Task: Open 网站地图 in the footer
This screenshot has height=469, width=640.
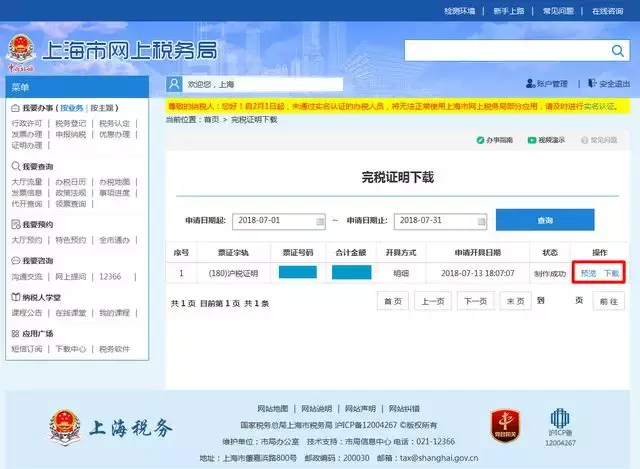Action: tap(273, 409)
